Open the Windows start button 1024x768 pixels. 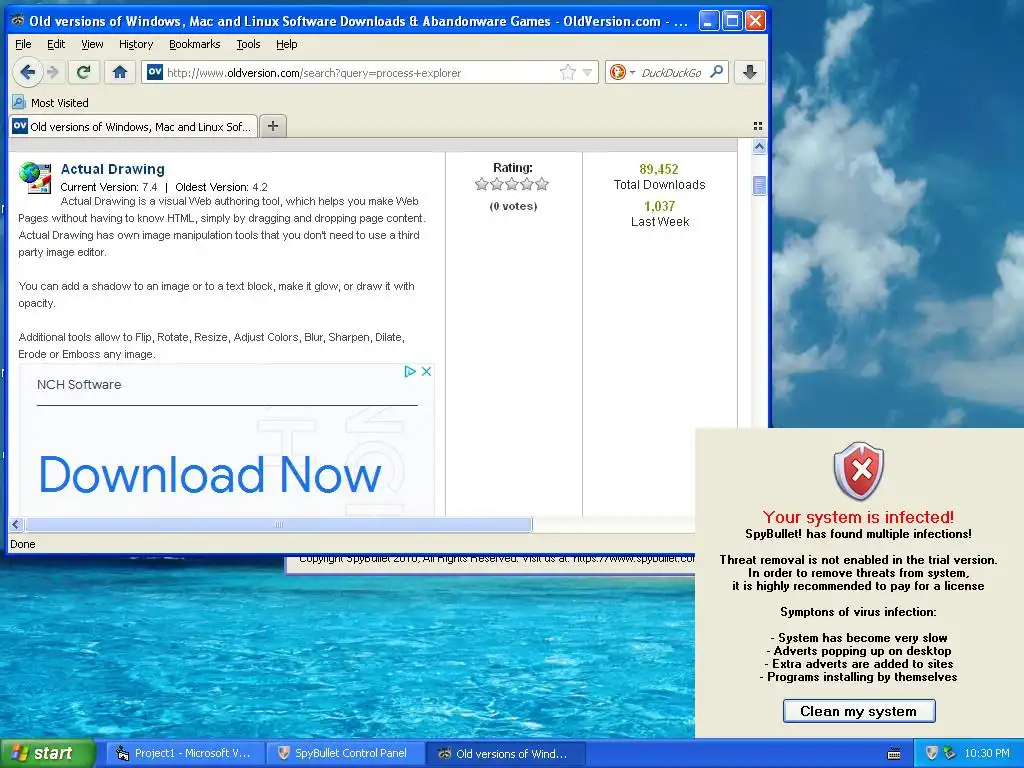(x=48, y=753)
